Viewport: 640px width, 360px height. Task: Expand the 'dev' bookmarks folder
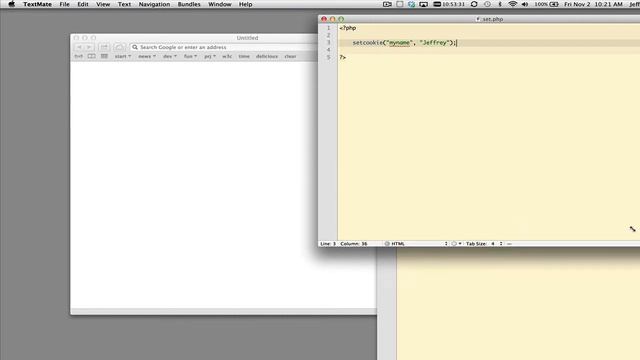170,56
